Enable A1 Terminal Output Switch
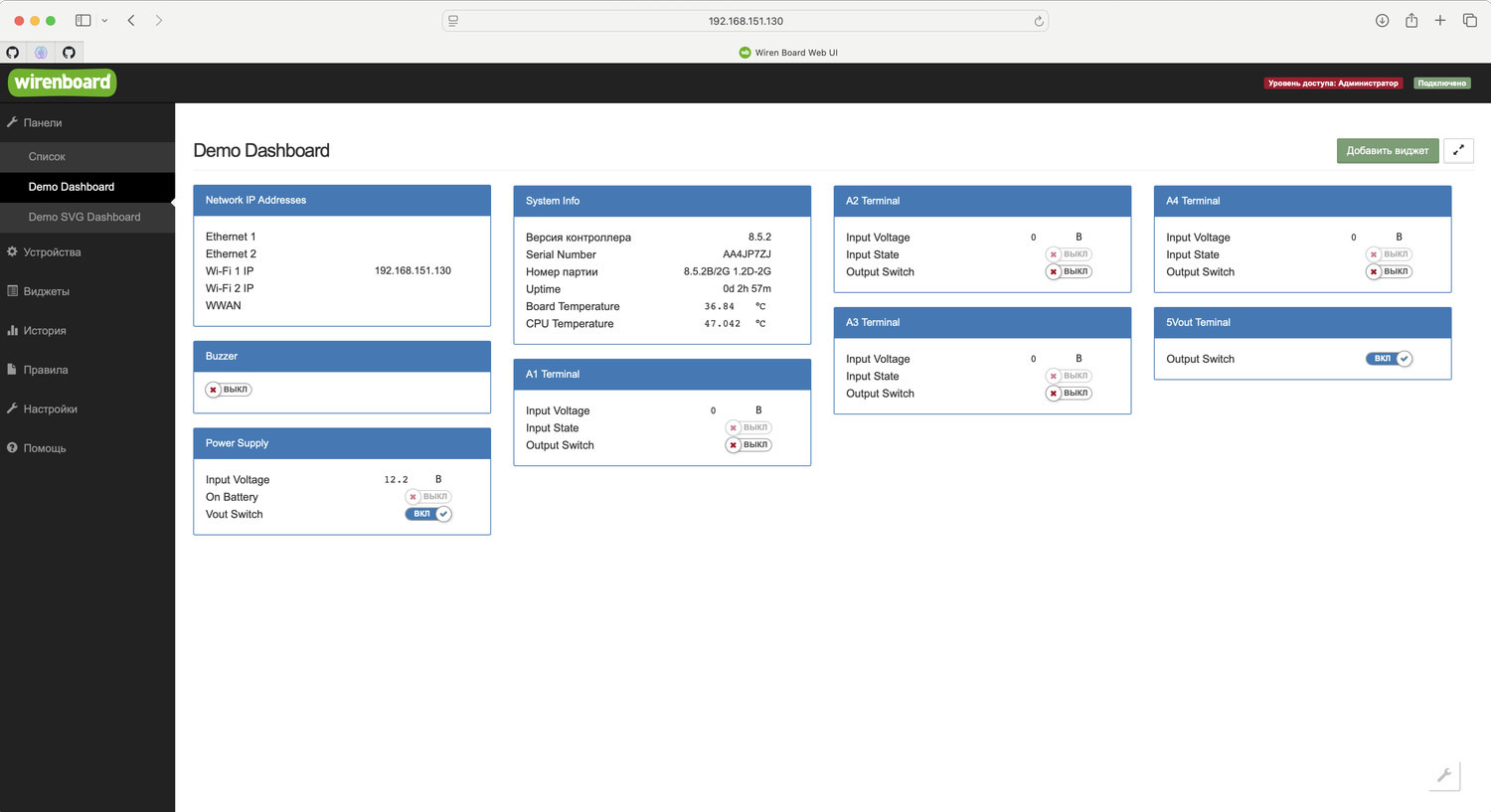 pos(748,445)
